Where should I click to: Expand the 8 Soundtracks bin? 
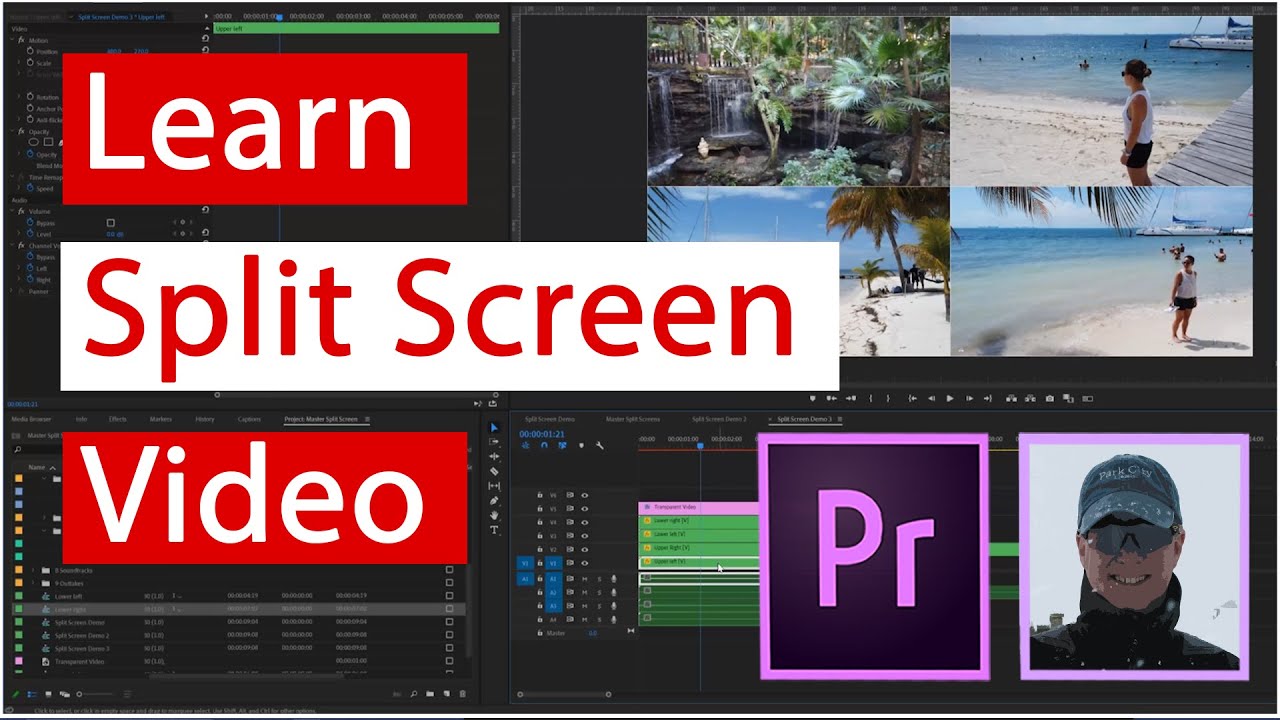33,570
